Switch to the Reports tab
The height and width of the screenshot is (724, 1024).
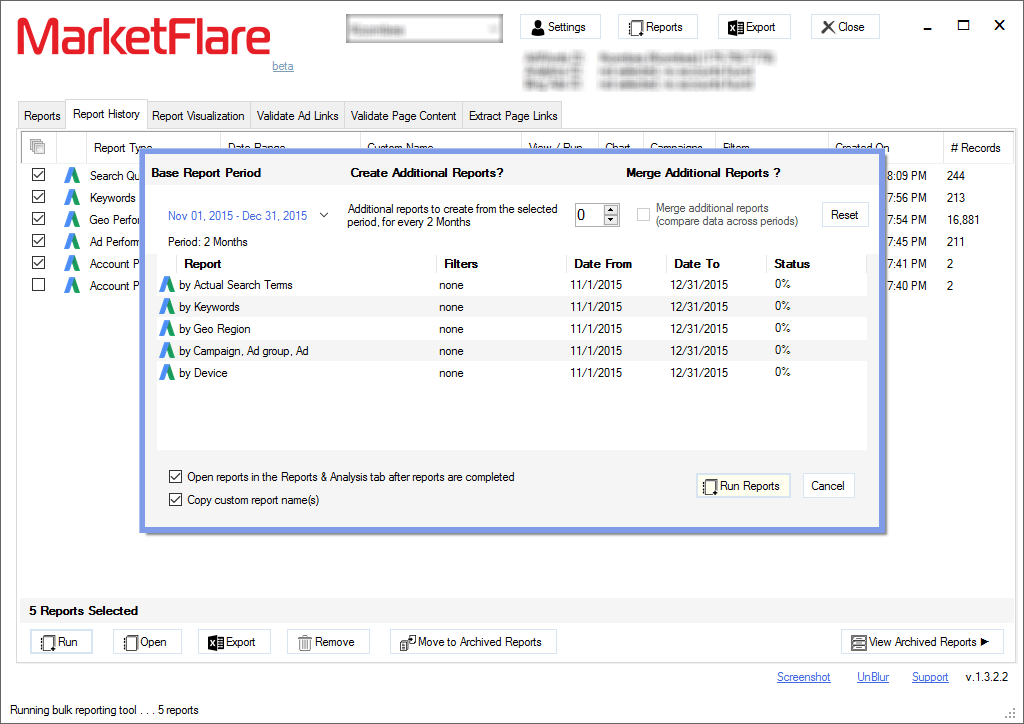[x=42, y=116]
